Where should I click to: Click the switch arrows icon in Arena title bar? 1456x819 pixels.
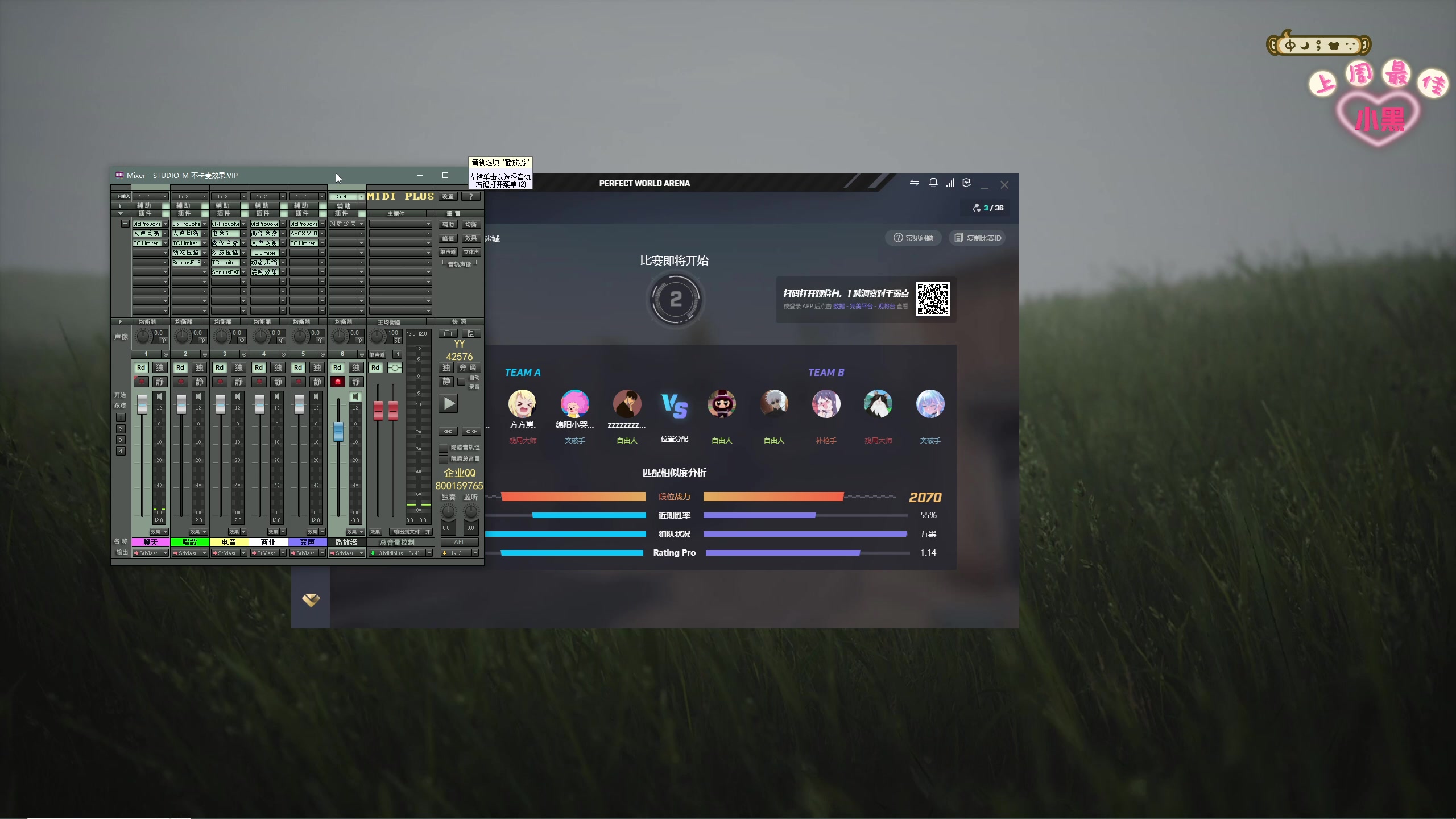[915, 183]
